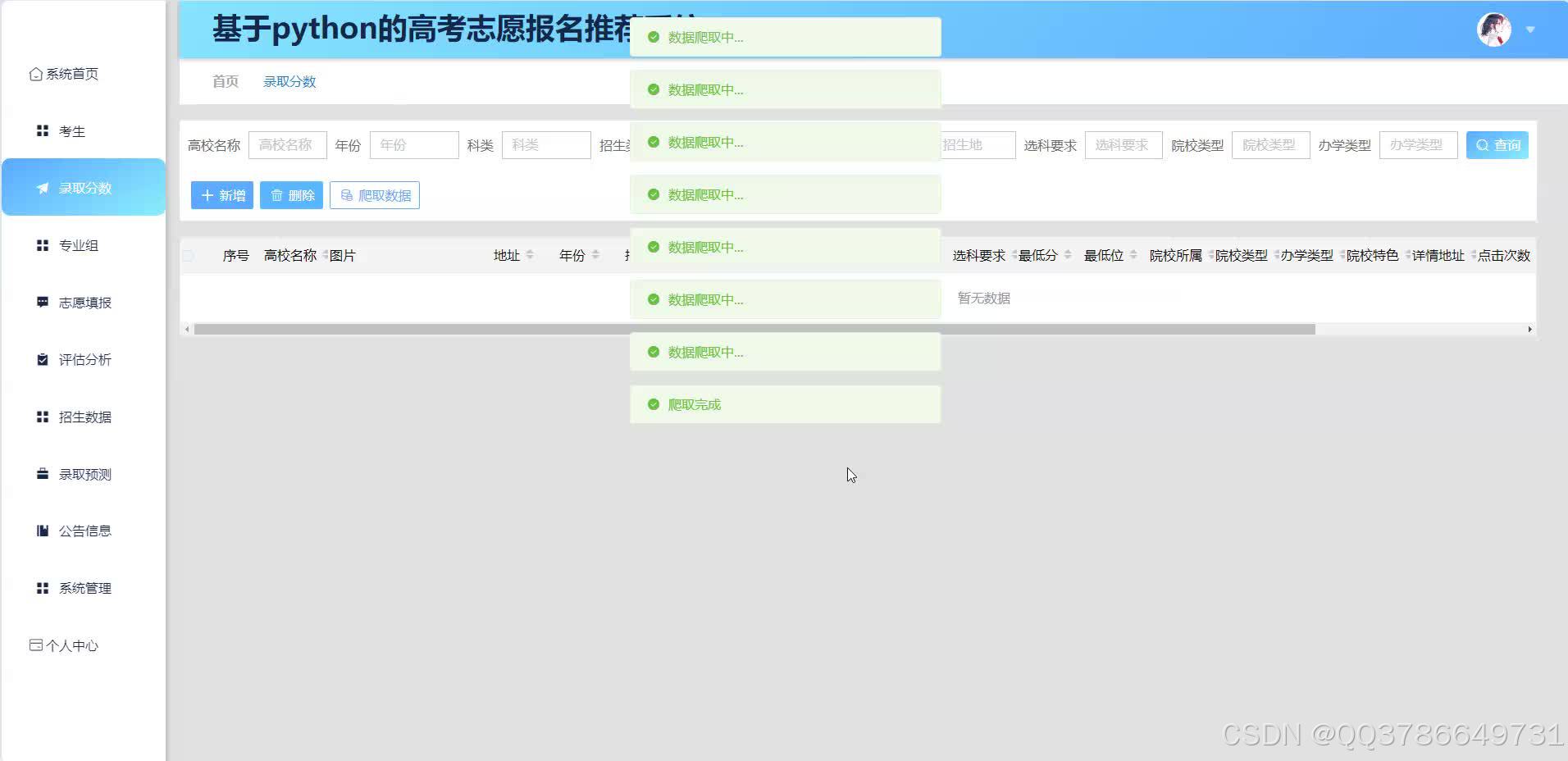Click the grid icon next to 考生
The image size is (1568, 761).
tap(43, 131)
